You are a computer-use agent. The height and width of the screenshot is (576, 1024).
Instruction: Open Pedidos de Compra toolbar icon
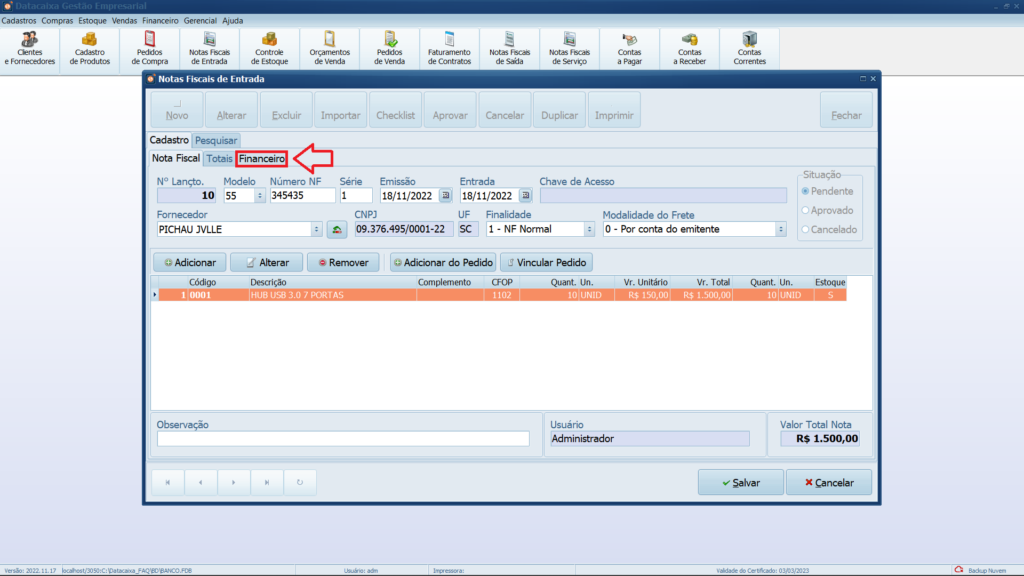(x=150, y=47)
